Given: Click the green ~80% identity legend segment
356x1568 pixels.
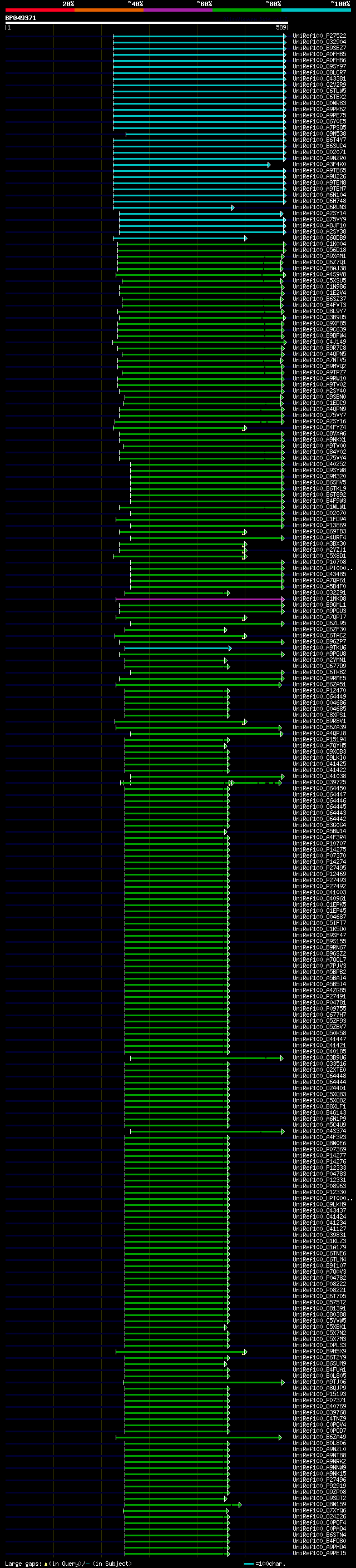Looking at the screenshot, I should click(247, 10).
